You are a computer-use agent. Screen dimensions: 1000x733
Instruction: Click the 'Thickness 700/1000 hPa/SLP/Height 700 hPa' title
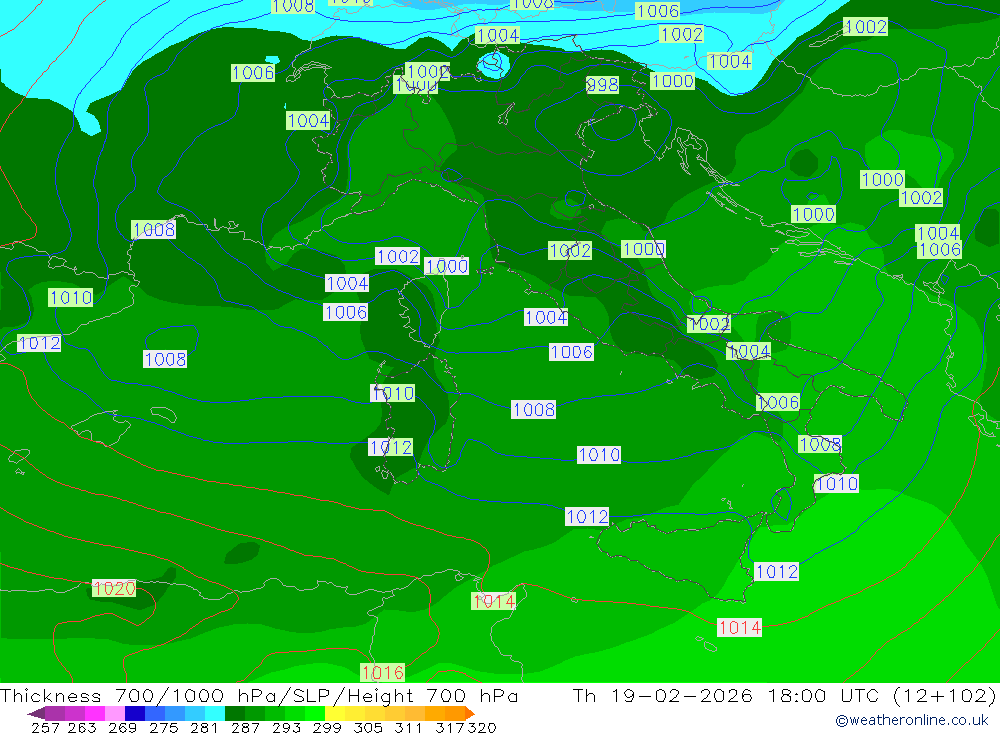point(259,695)
